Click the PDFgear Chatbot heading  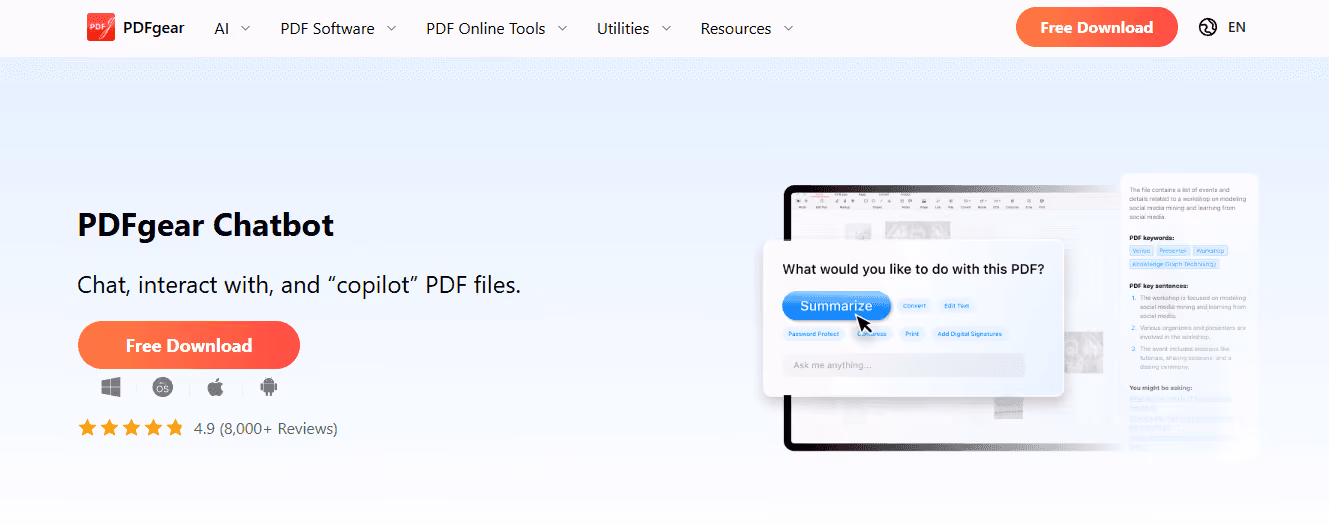coord(206,225)
